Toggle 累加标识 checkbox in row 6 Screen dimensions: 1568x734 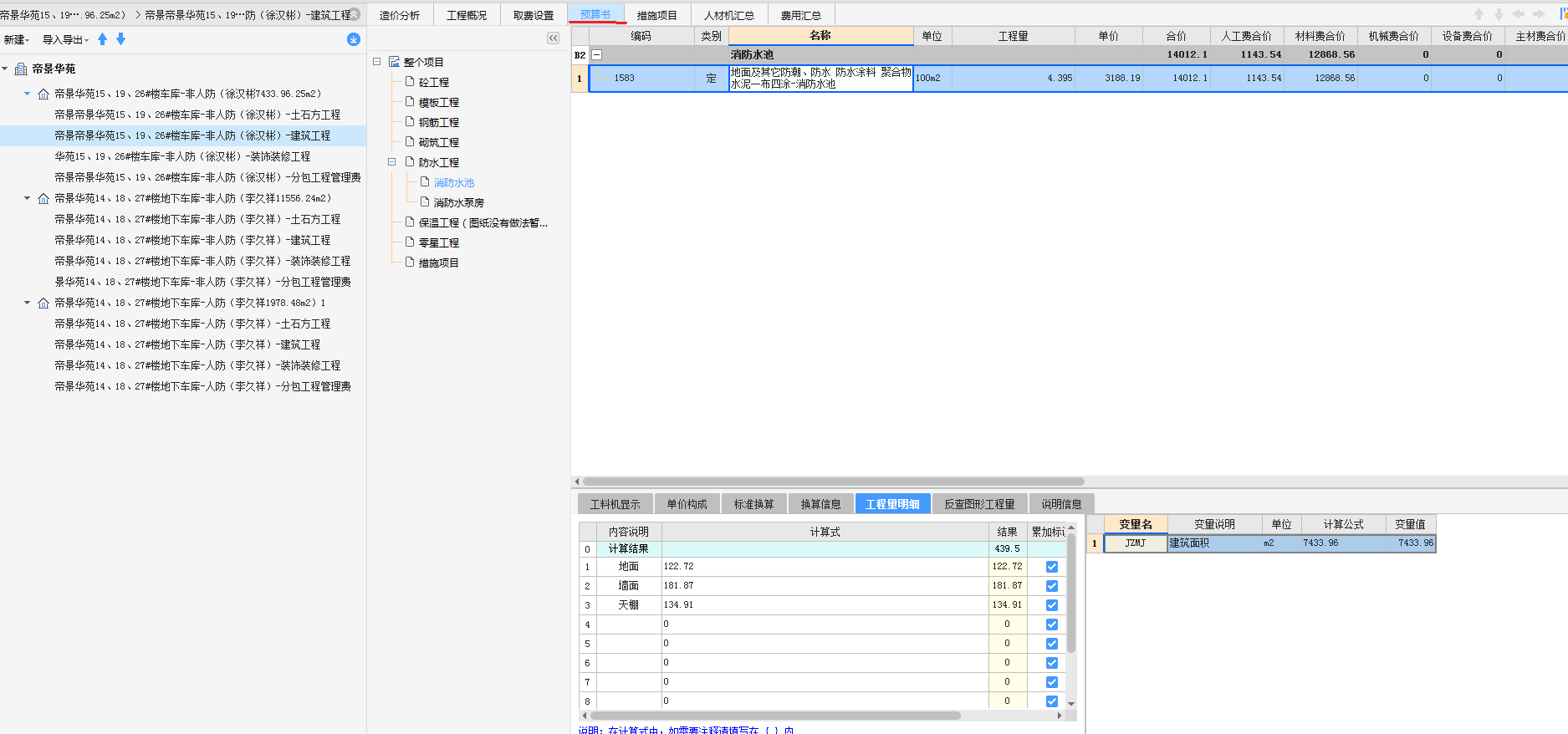(x=1052, y=663)
